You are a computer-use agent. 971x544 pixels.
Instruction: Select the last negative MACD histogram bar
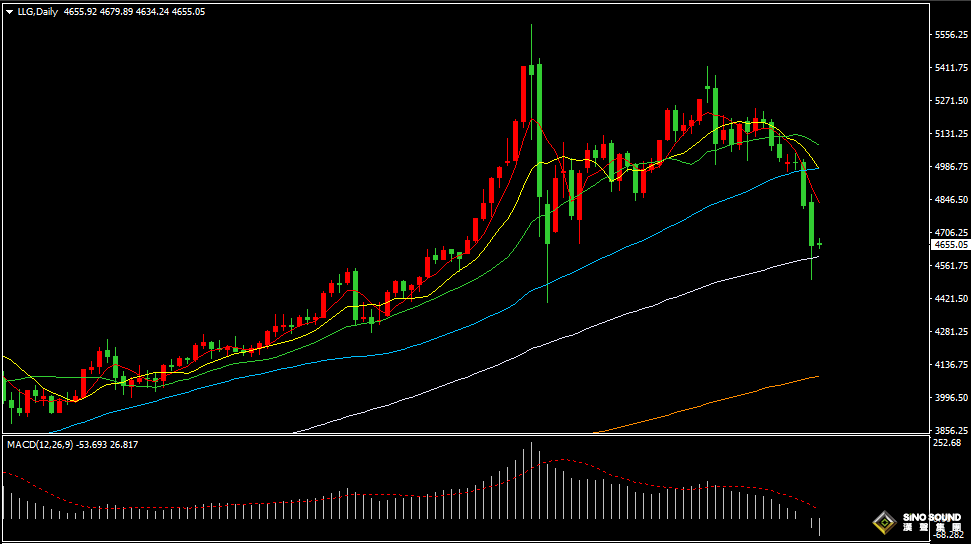(820, 526)
